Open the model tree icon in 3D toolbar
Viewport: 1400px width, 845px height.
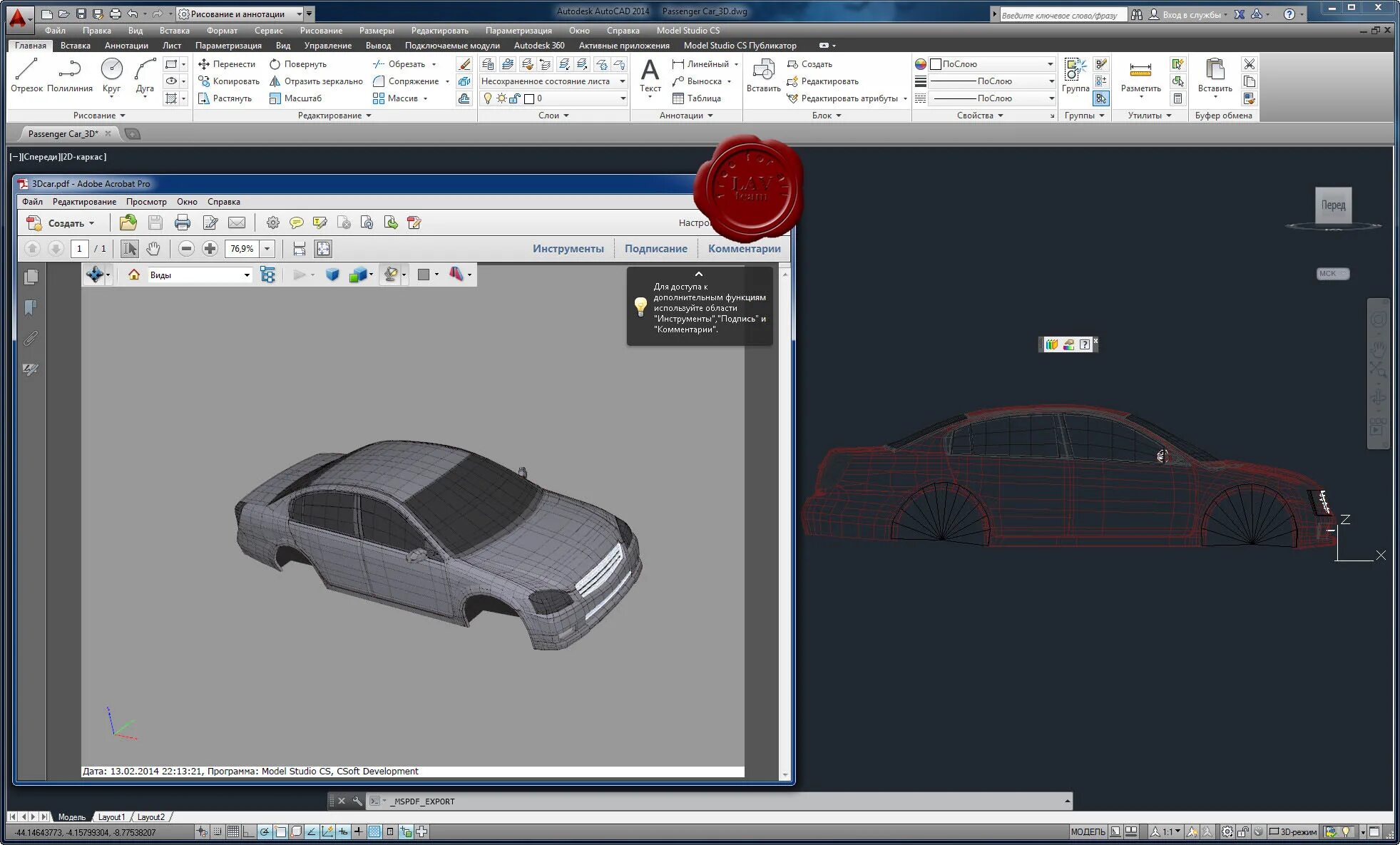pos(267,275)
